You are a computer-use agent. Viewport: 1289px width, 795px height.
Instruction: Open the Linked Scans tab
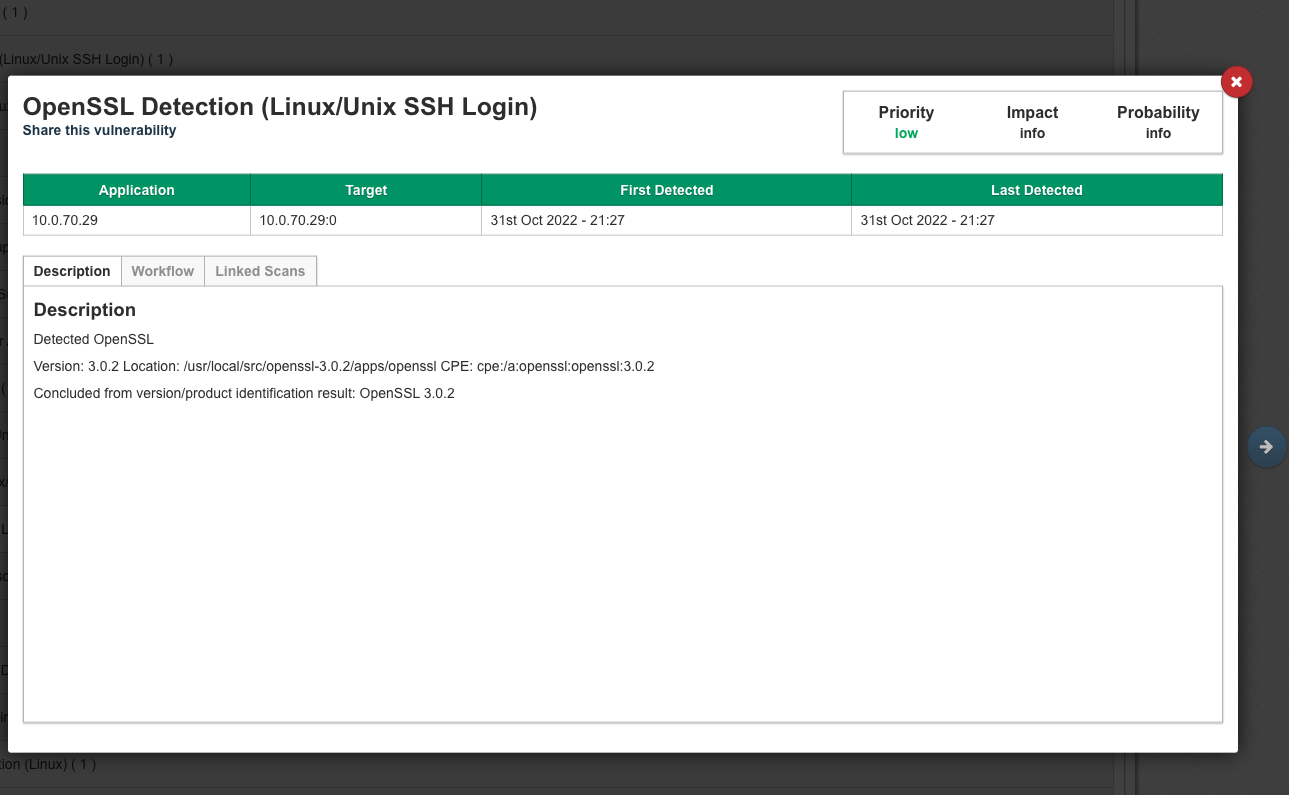click(260, 271)
